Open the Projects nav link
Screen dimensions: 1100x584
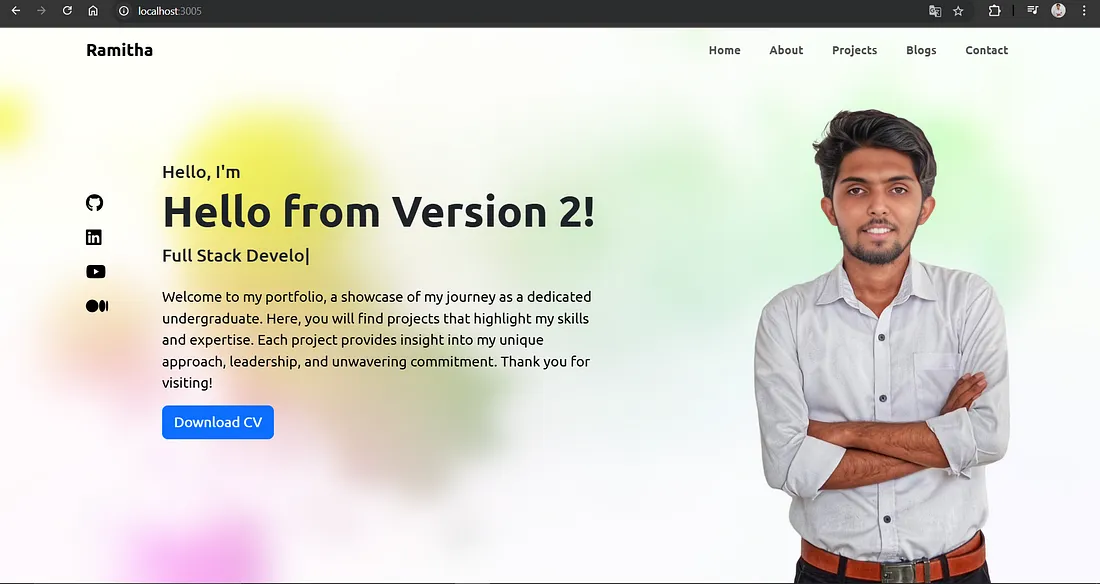click(x=854, y=51)
